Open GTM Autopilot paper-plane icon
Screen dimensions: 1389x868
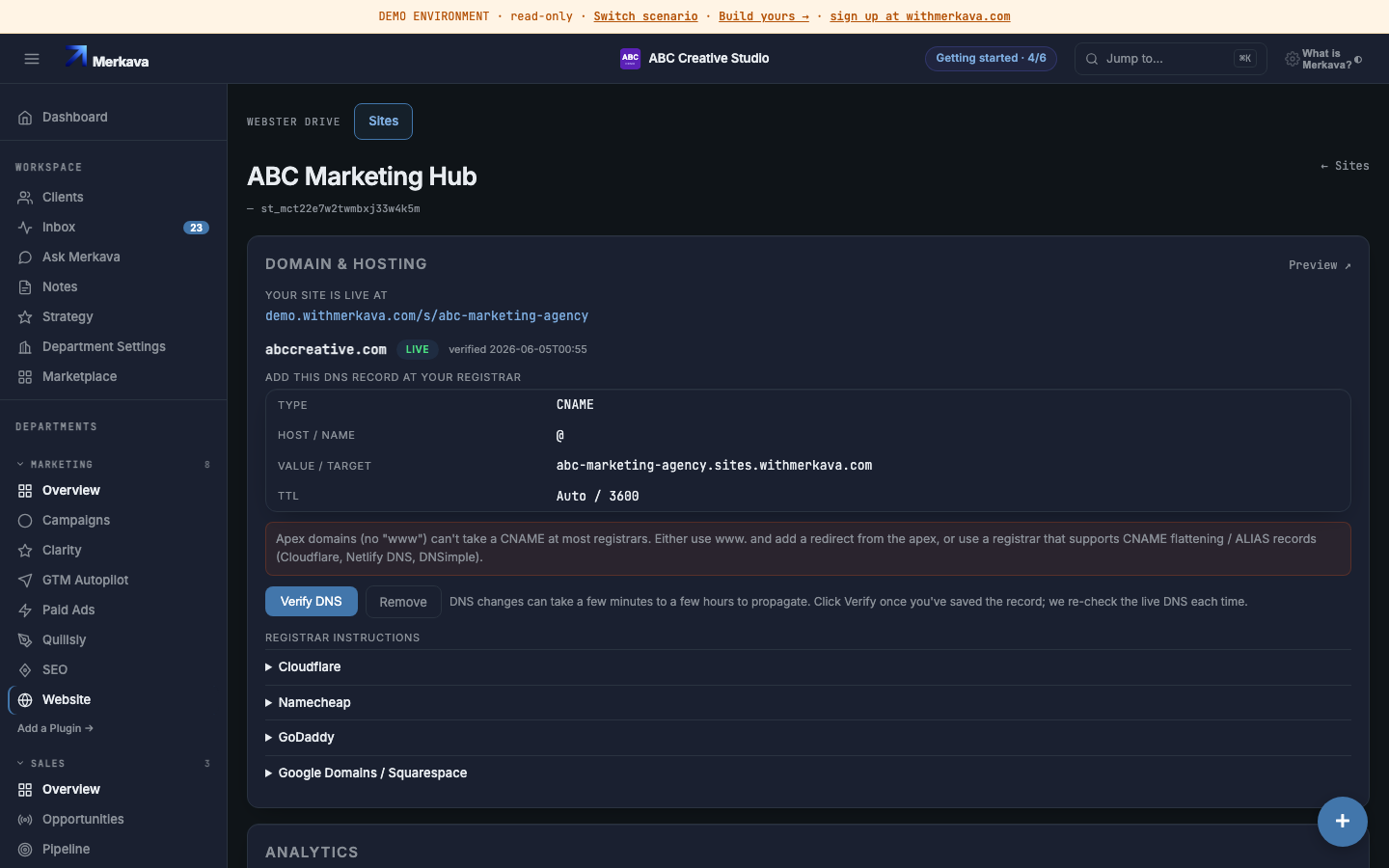25,581
